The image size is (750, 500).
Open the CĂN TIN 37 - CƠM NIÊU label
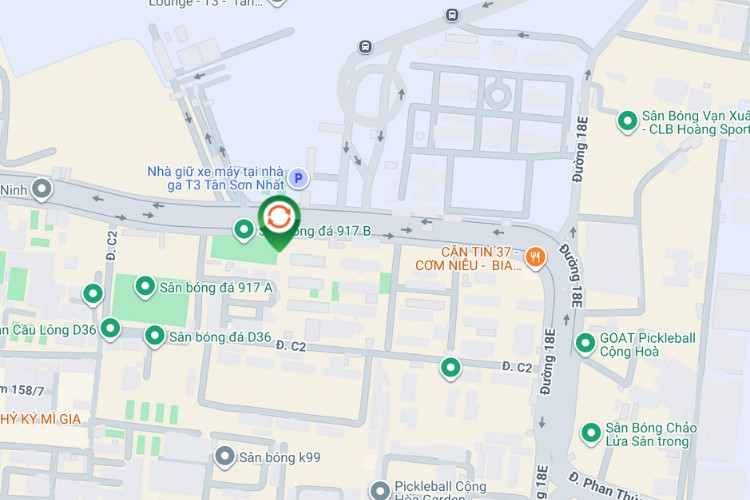[x=468, y=258]
